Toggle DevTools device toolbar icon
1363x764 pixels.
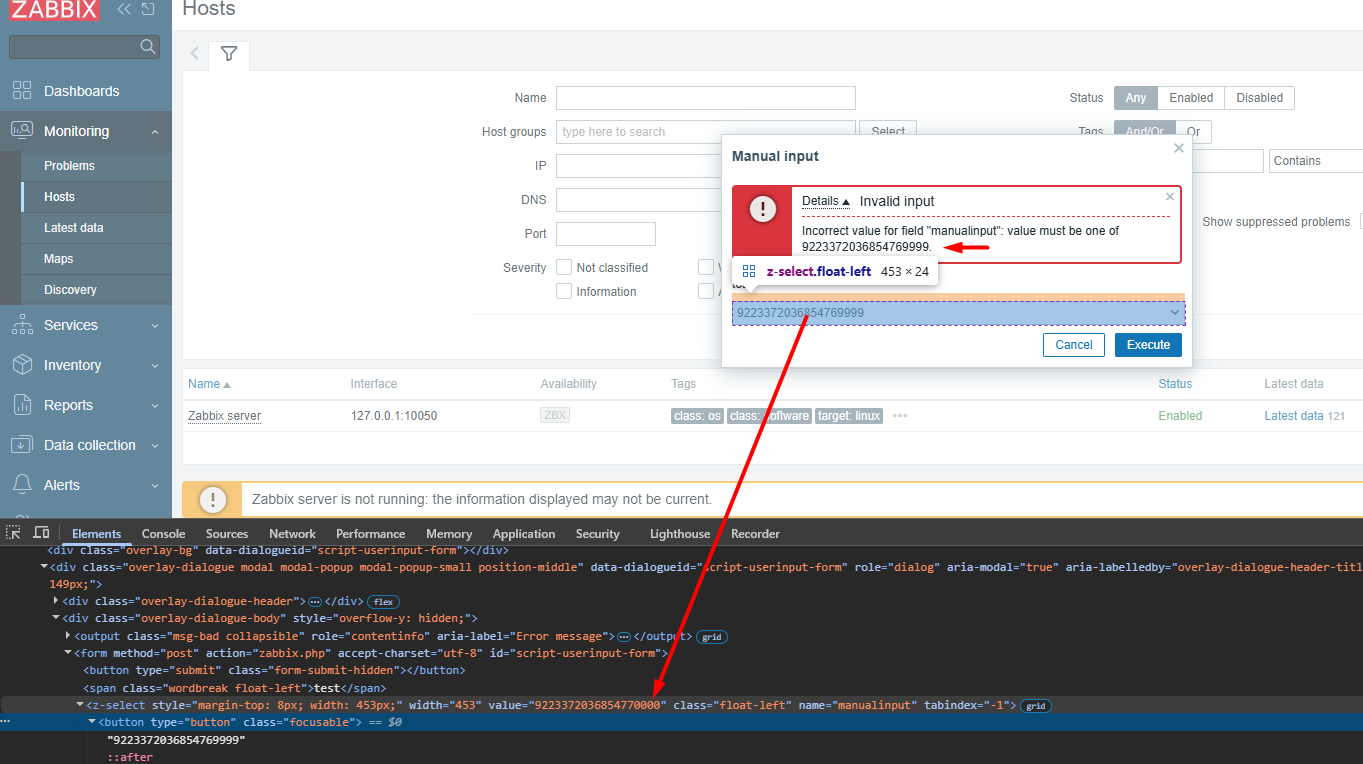[x=41, y=533]
